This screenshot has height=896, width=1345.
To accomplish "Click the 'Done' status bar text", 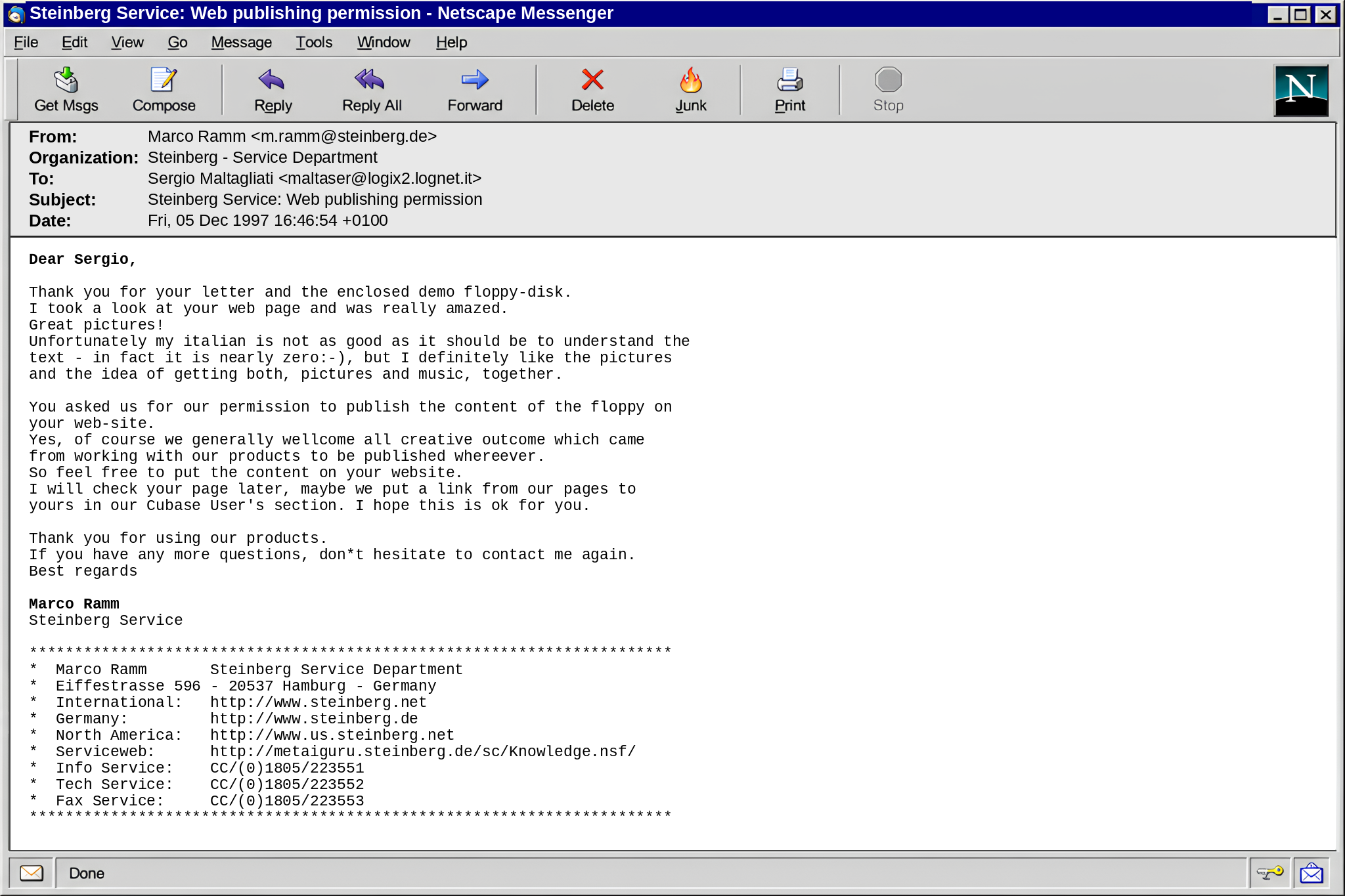I will [x=87, y=873].
